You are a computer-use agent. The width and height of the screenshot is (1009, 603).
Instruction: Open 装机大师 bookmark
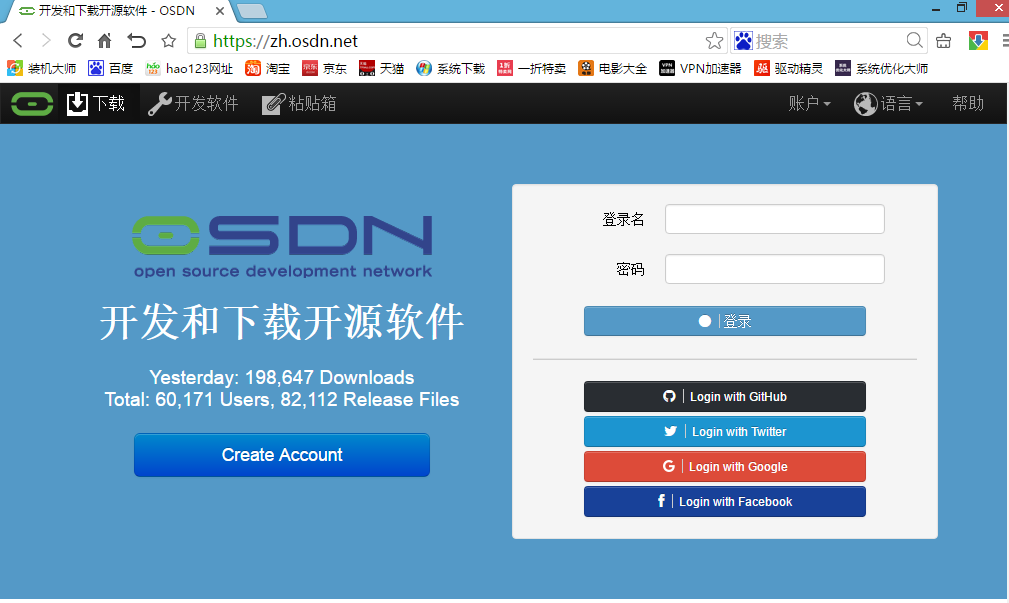[42, 68]
